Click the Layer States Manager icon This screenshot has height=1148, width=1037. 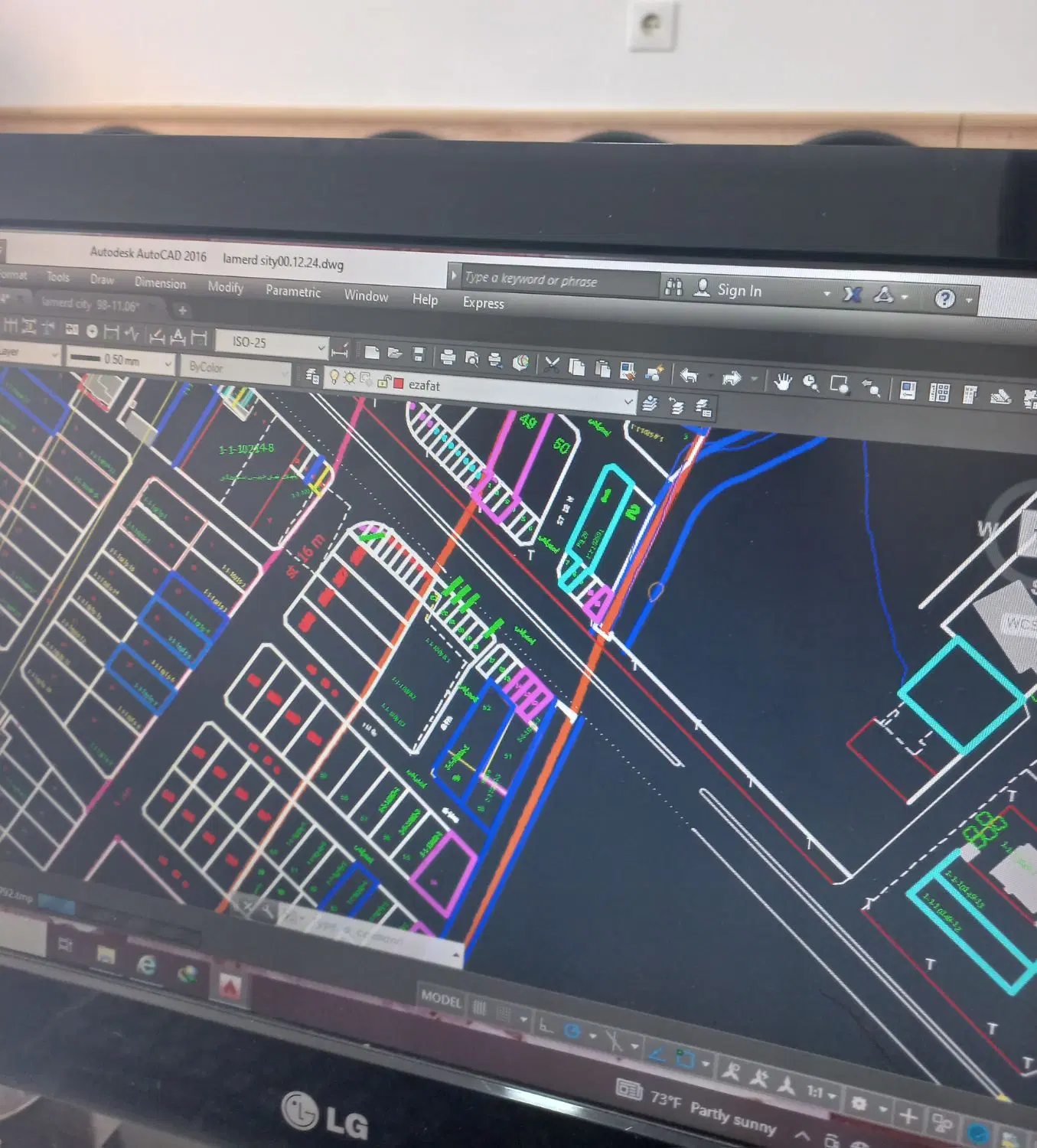pos(703,407)
